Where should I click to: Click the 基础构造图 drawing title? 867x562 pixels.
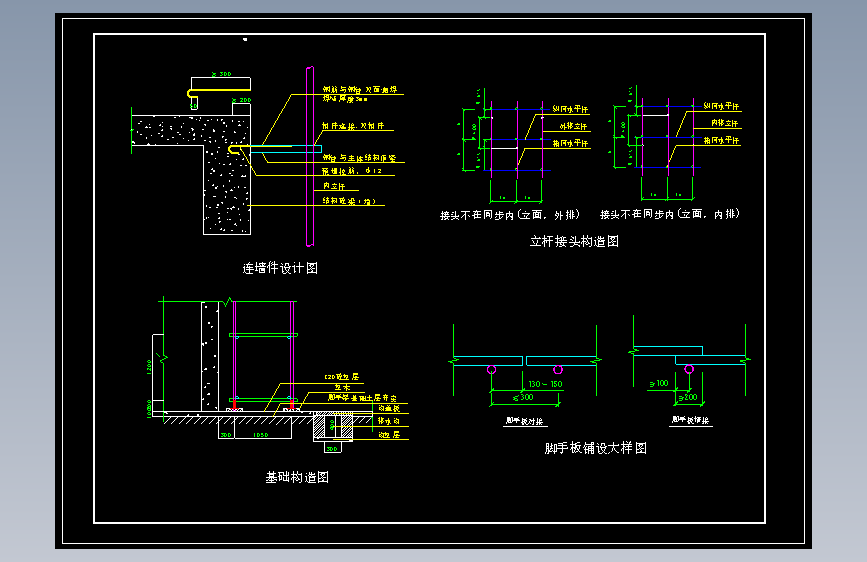(x=297, y=477)
